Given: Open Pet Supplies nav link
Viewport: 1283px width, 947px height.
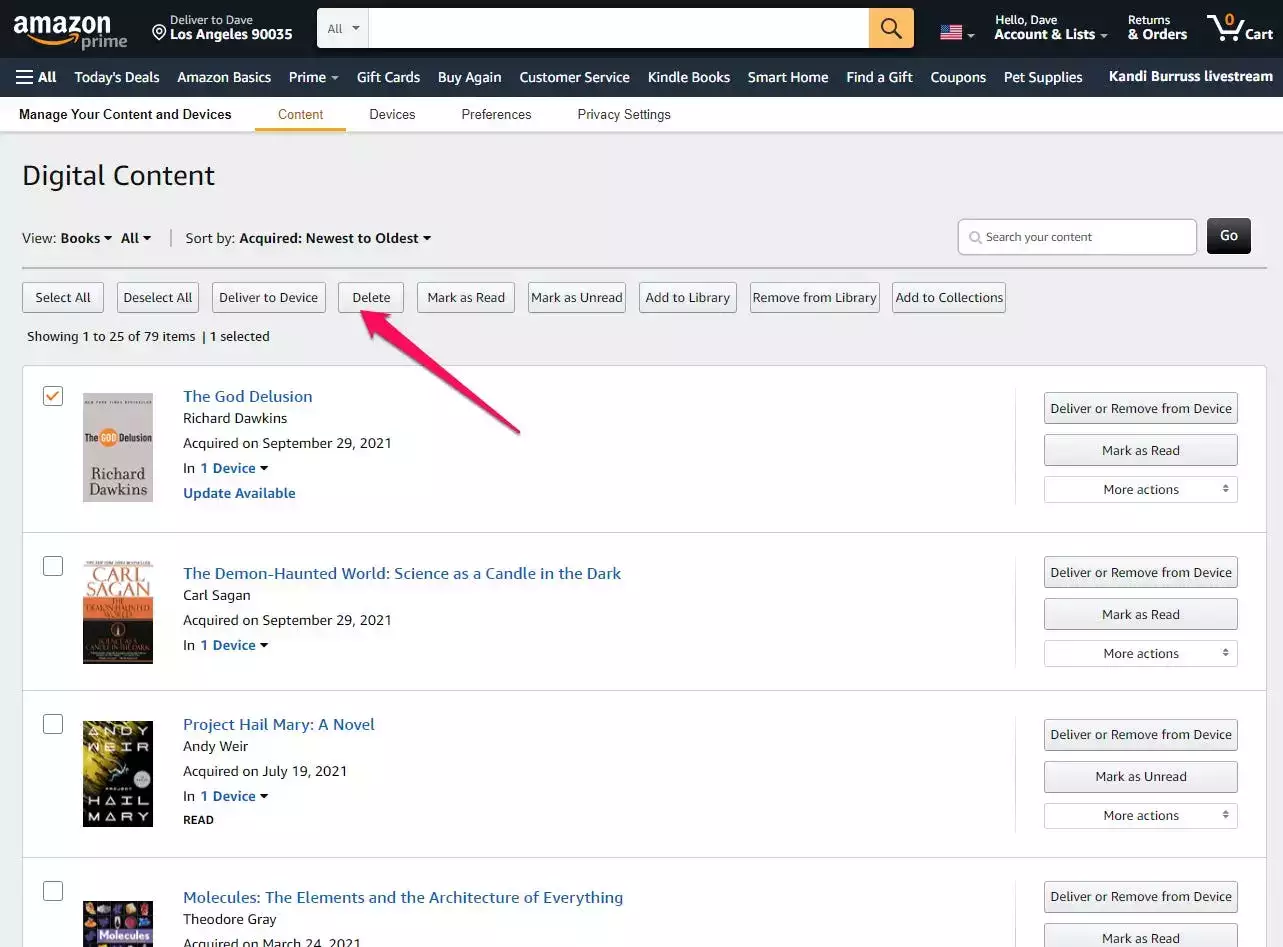Looking at the screenshot, I should point(1043,77).
